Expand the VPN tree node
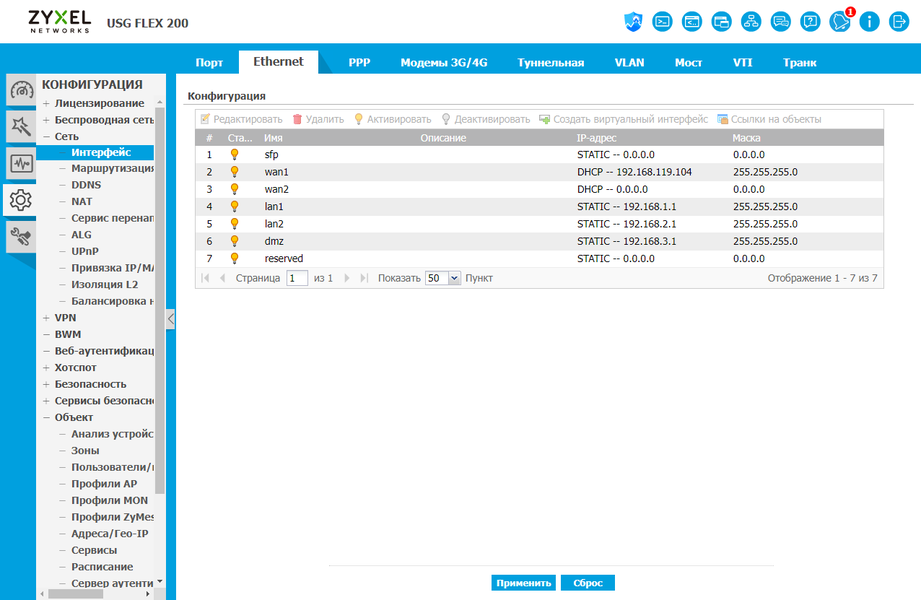Screen dimensions: 921x600 pyautogui.click(x=46, y=317)
